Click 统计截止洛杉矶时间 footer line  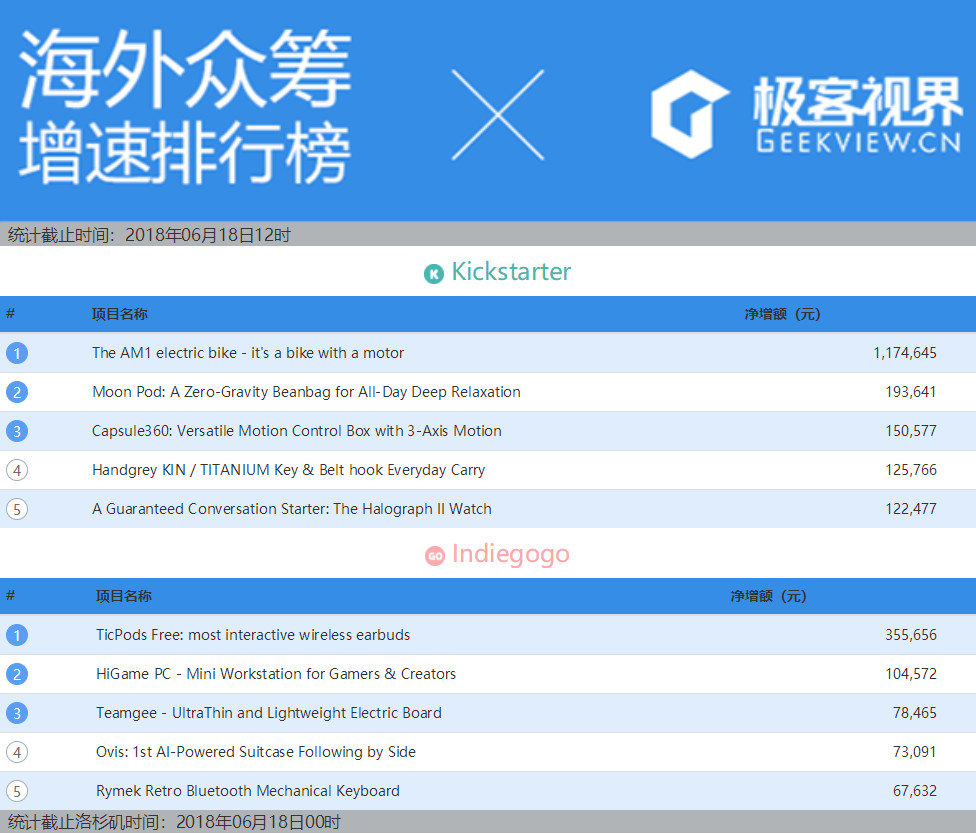(174, 822)
